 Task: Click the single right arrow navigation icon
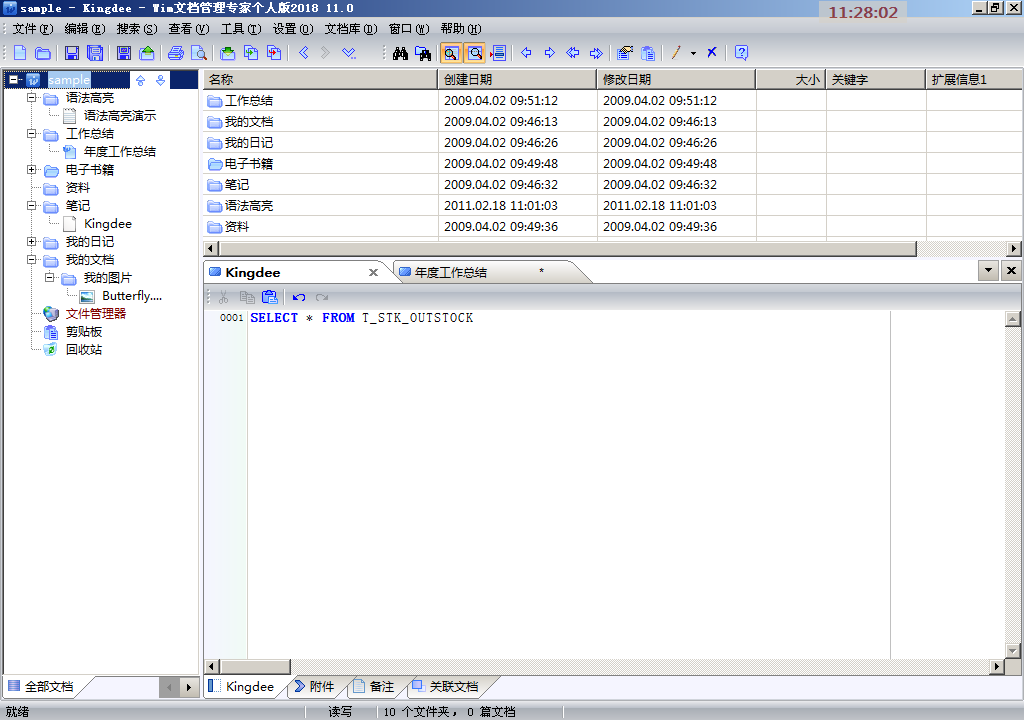550,53
